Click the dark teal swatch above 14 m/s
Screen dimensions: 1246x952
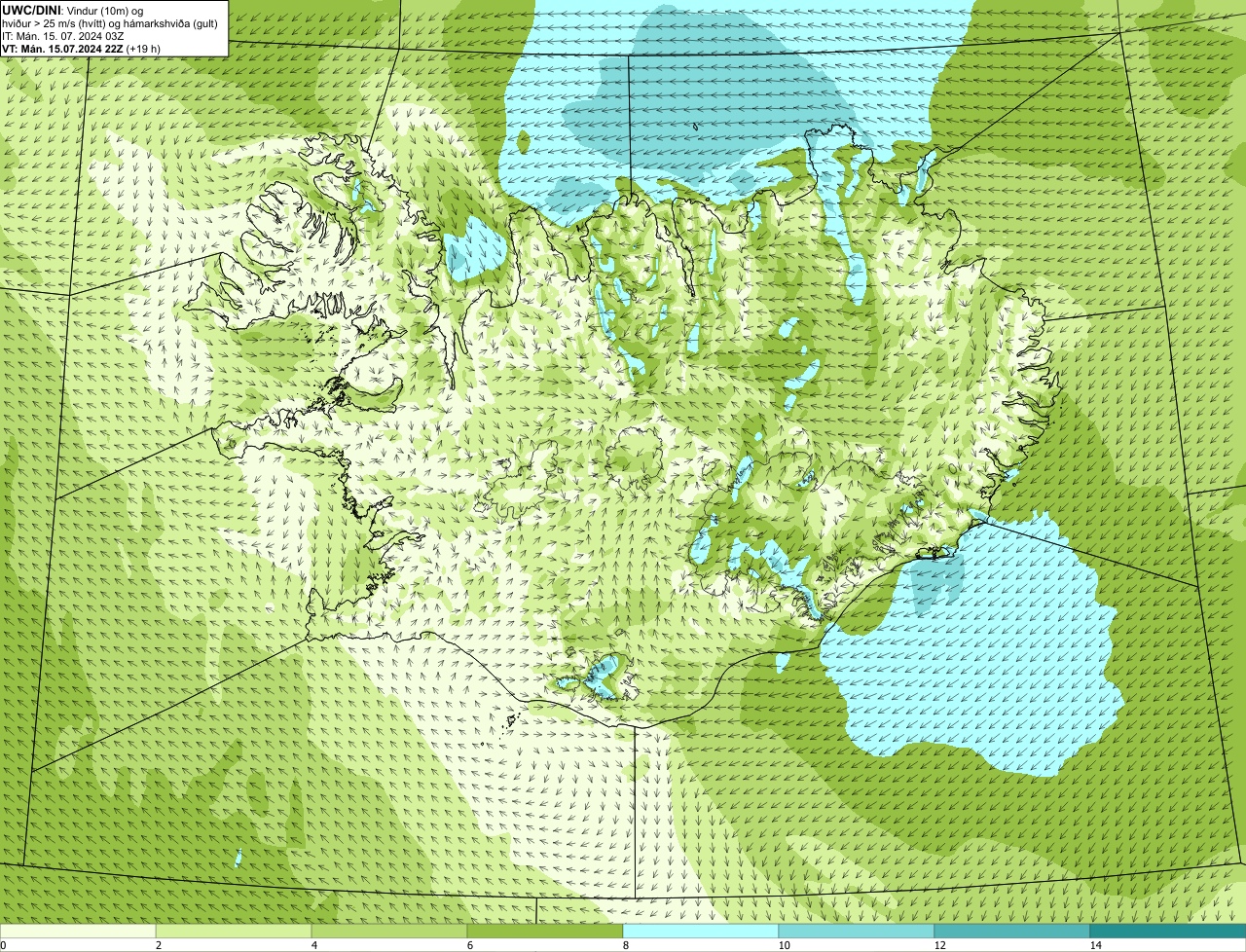(x=1168, y=931)
